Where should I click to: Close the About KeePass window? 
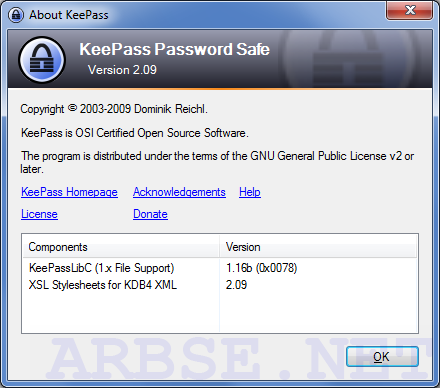tap(410, 10)
